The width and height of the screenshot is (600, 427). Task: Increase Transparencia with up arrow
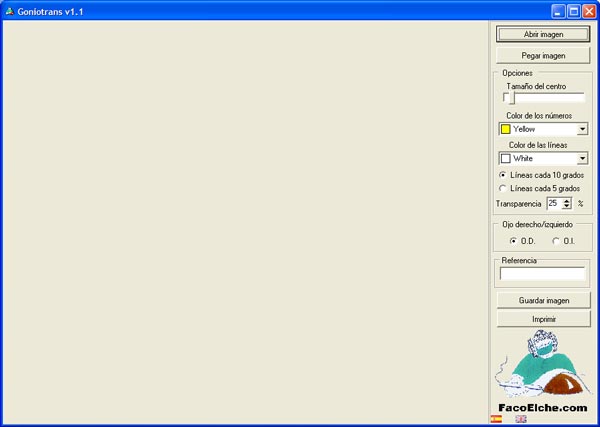[567, 200]
